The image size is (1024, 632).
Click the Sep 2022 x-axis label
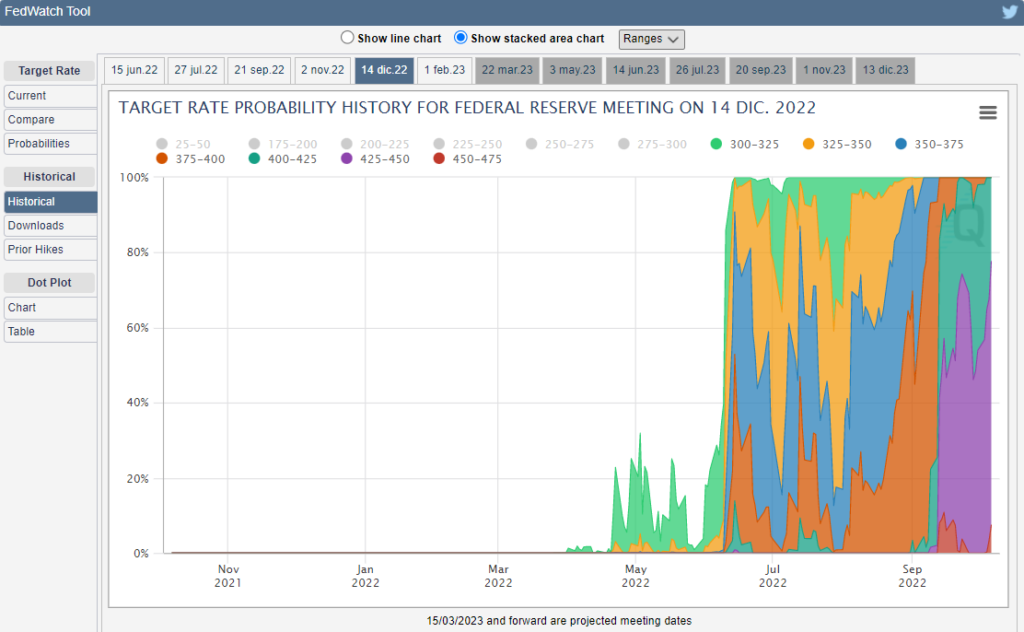[912, 576]
